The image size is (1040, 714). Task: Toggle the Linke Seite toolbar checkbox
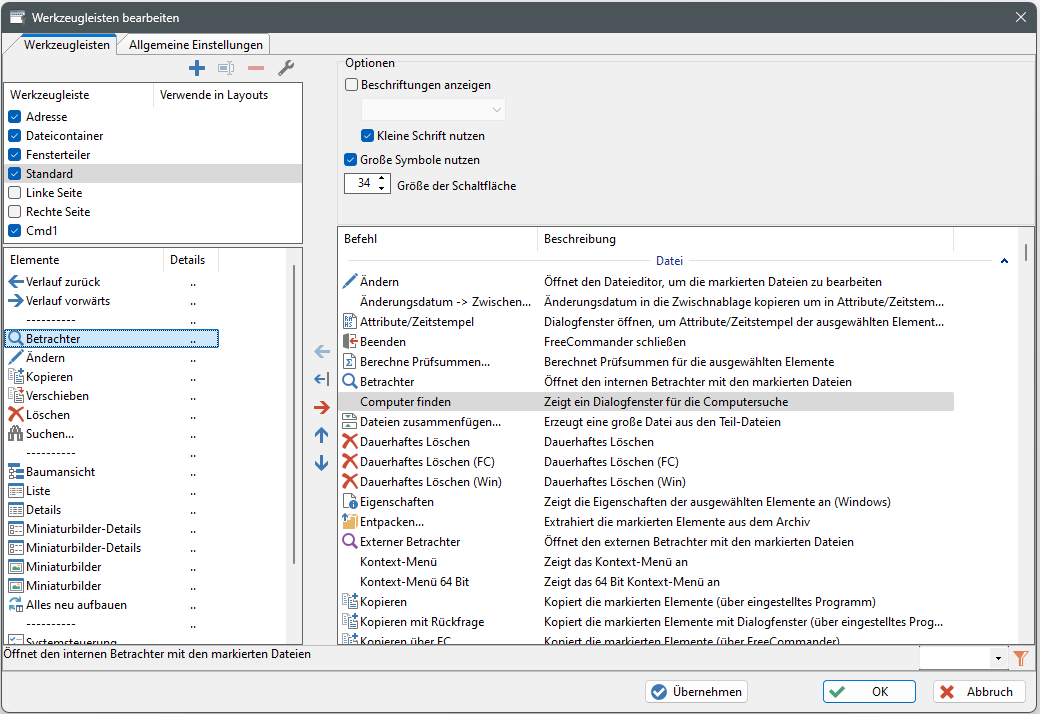click(x=15, y=193)
